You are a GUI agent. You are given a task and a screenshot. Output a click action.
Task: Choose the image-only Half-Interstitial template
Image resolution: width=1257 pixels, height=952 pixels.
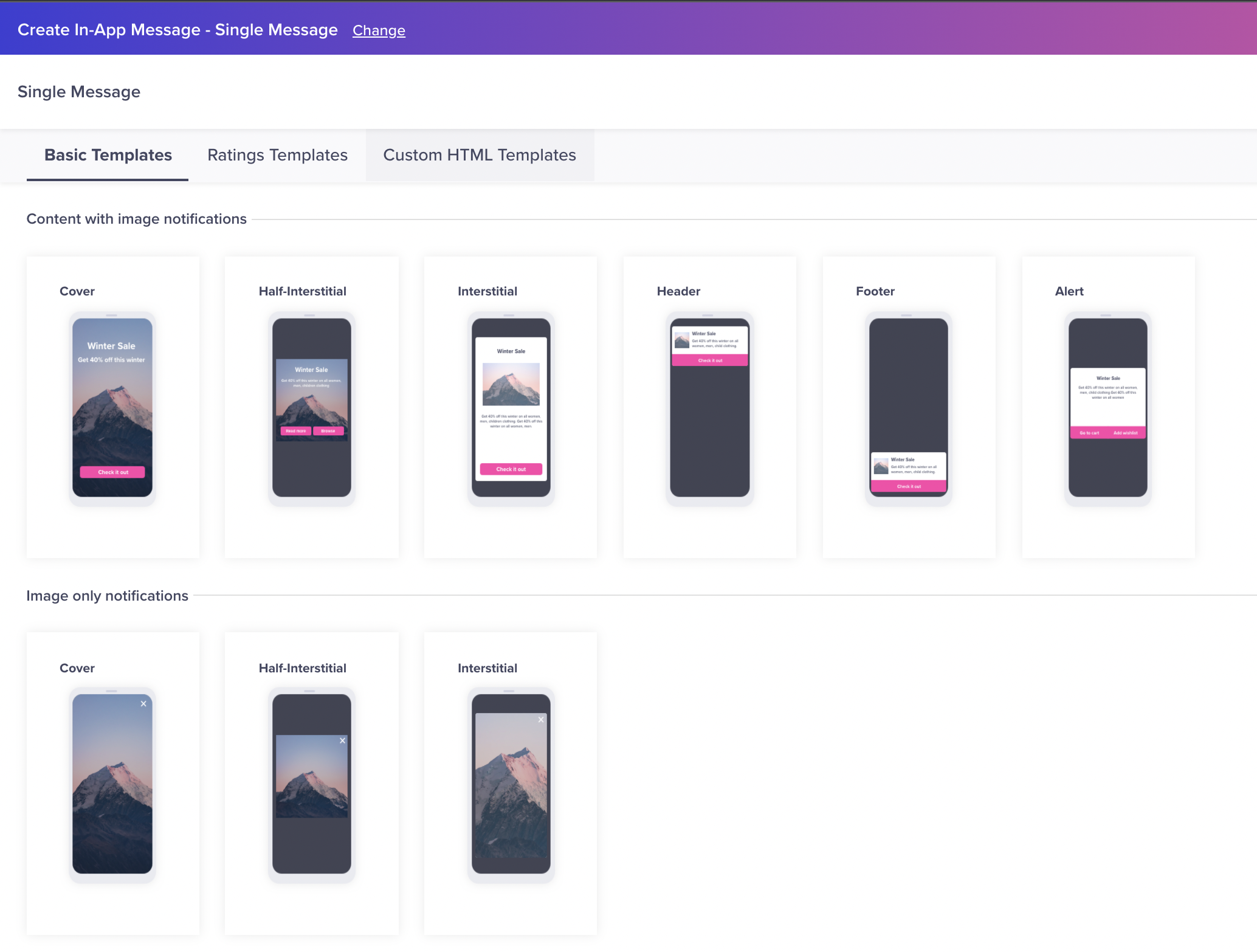click(x=311, y=783)
